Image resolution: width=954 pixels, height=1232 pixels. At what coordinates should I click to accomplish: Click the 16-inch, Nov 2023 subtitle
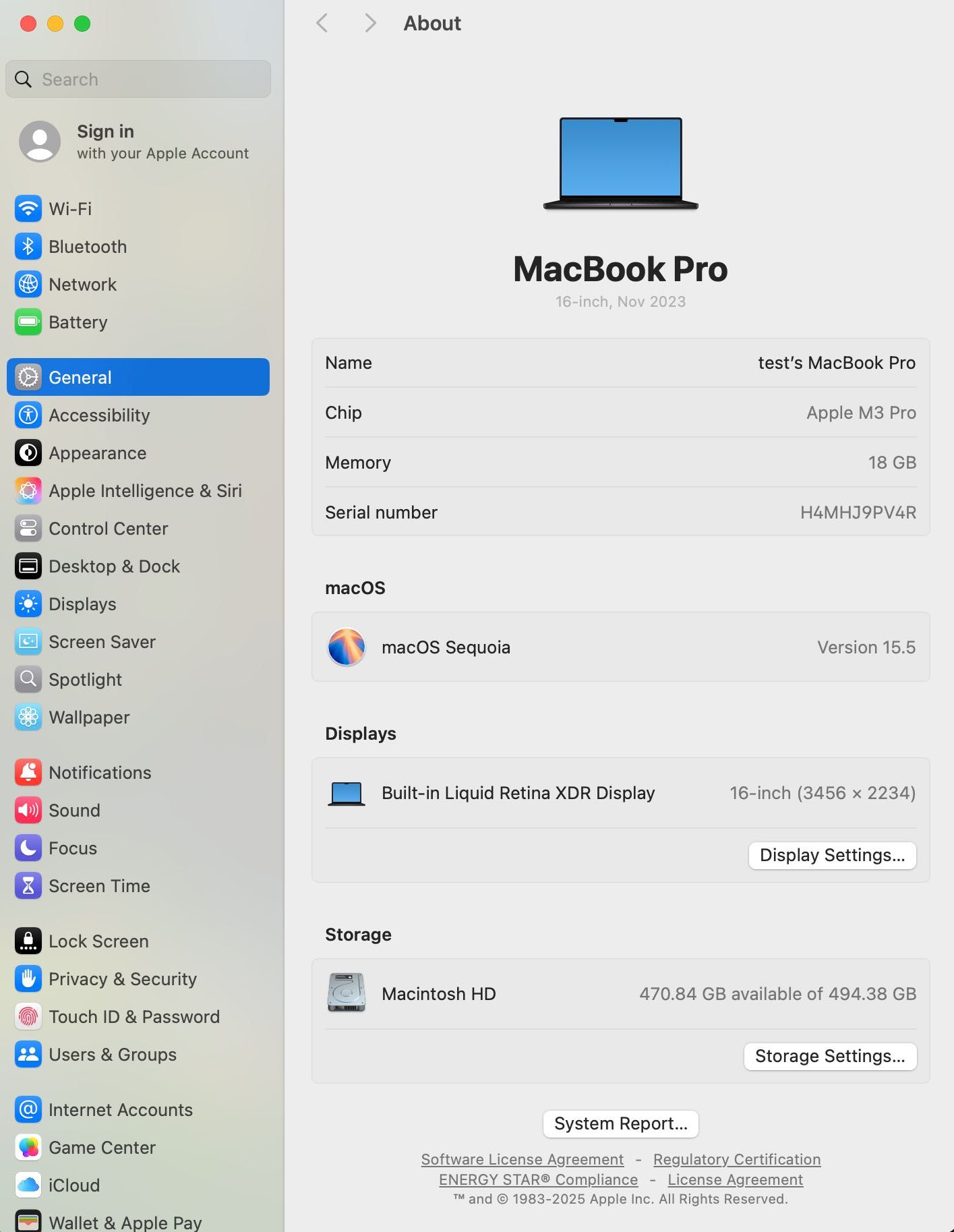620,301
